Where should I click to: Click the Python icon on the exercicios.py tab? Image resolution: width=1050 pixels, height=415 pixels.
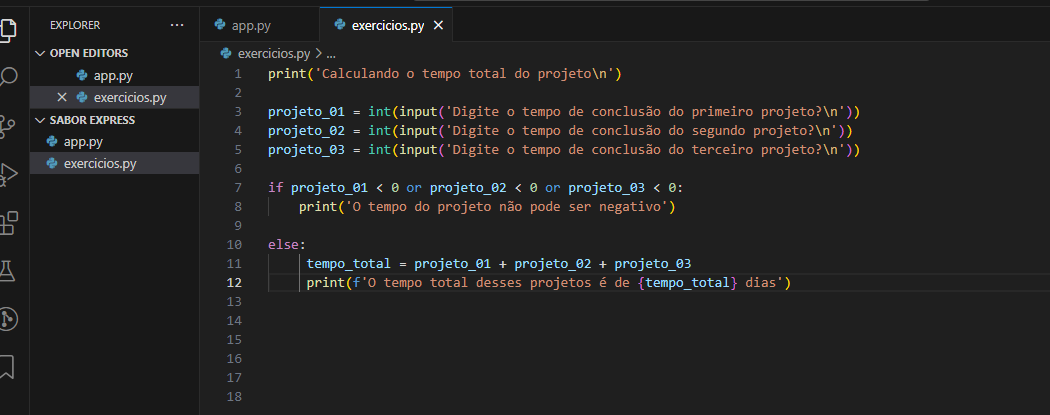point(340,25)
